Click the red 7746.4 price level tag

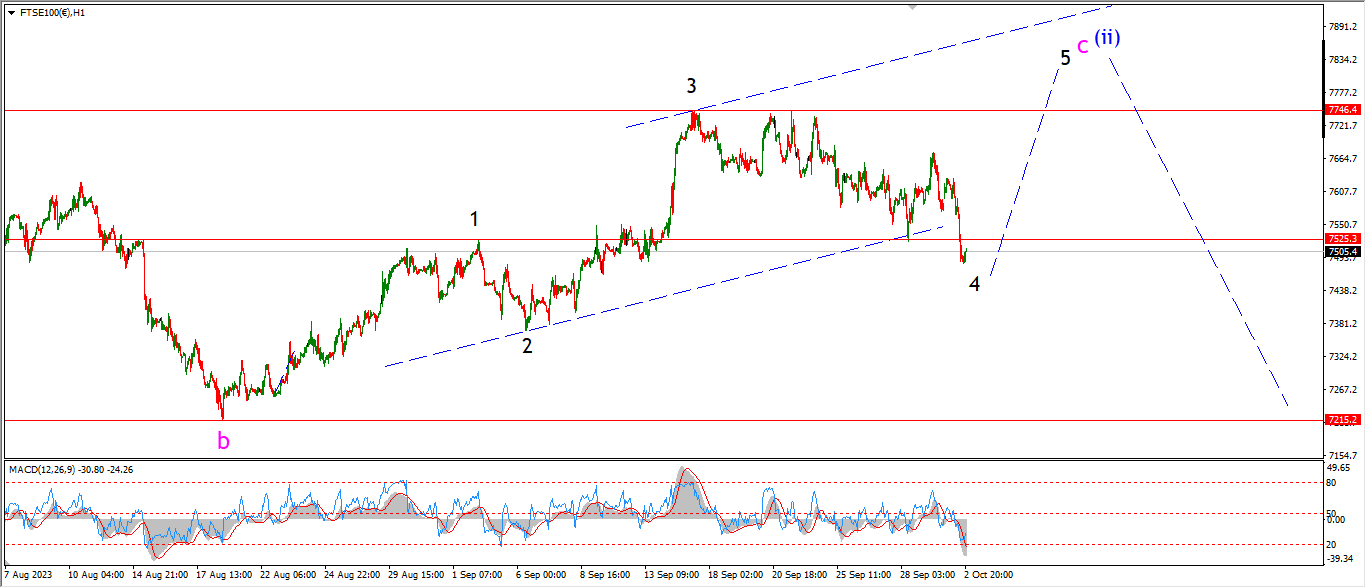coord(1342,109)
